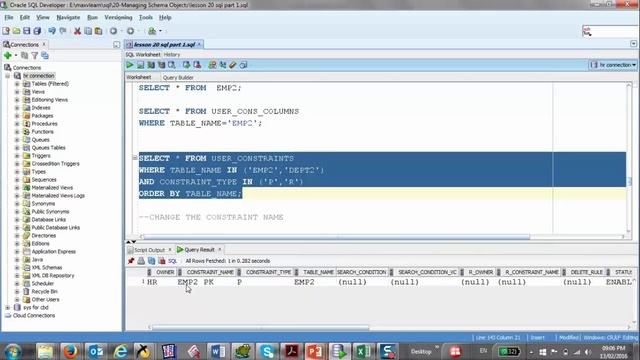The width and height of the screenshot is (640, 360).
Task: Pin the query result with red pin icon
Action: pos(131,261)
